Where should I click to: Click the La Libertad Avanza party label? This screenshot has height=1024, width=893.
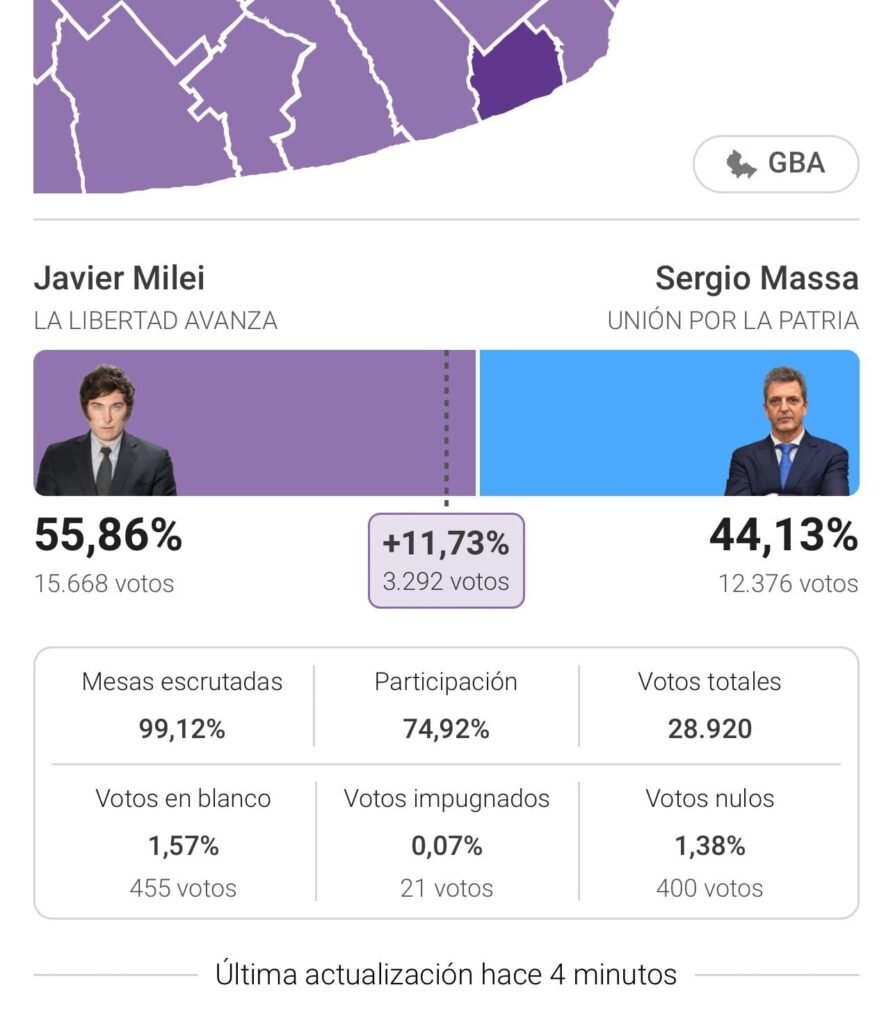click(156, 321)
